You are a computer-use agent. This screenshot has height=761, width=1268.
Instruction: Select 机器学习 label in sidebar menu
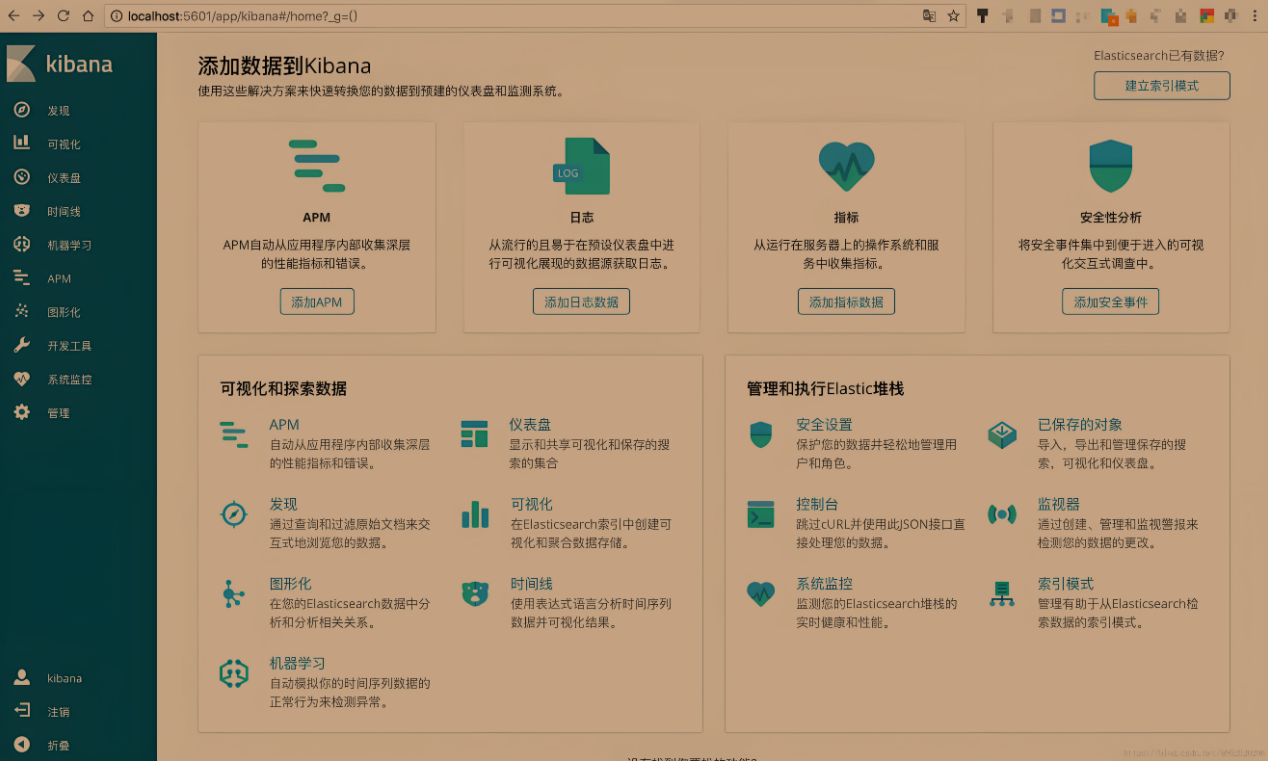coord(69,245)
